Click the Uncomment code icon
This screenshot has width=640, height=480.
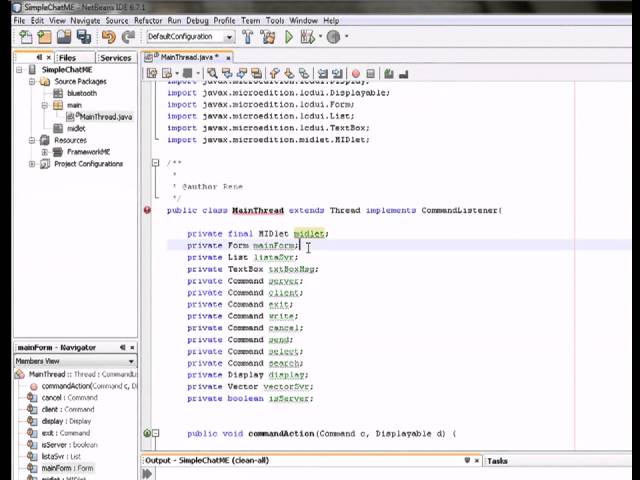click(x=404, y=73)
